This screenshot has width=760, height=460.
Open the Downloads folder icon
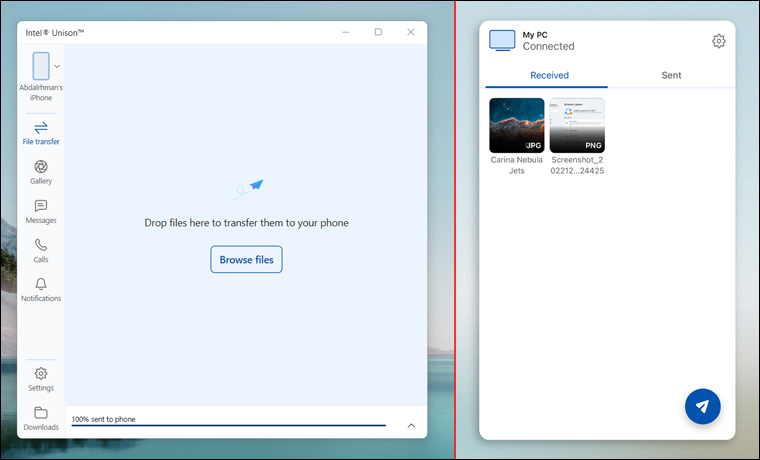pos(41,417)
